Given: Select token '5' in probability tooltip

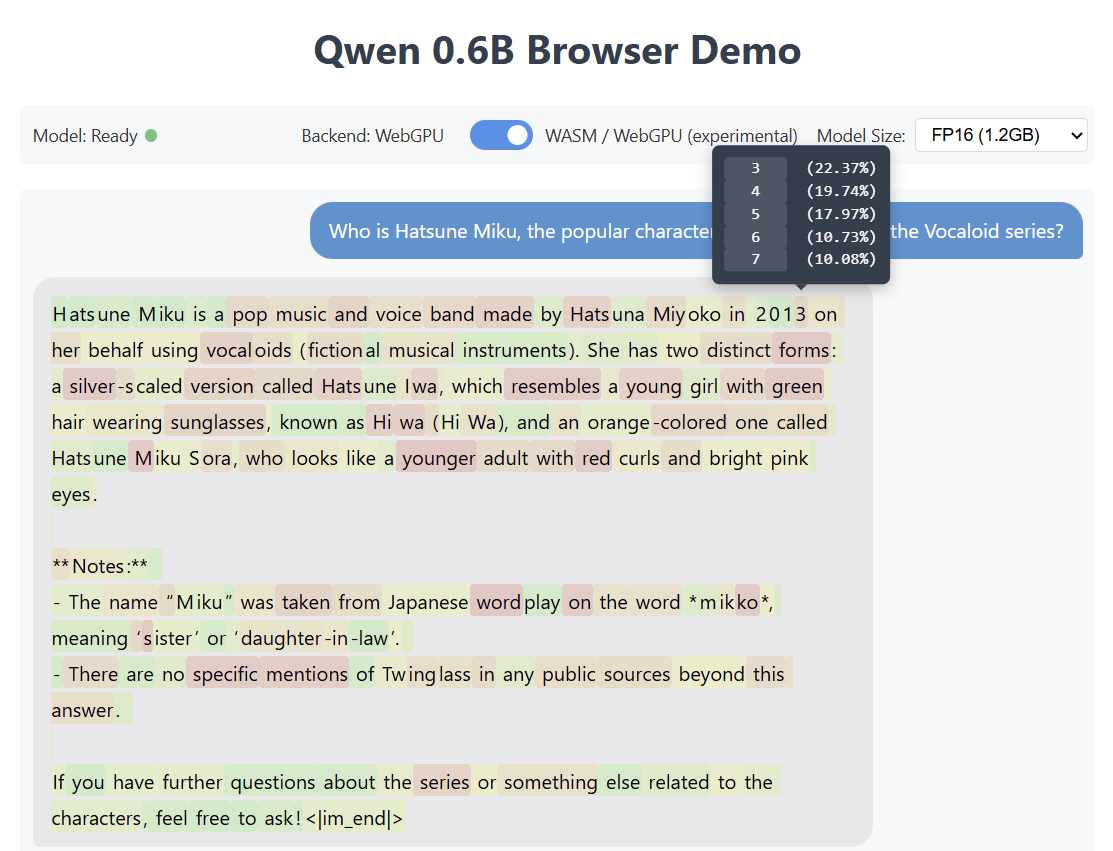Looking at the screenshot, I should 755,214.
